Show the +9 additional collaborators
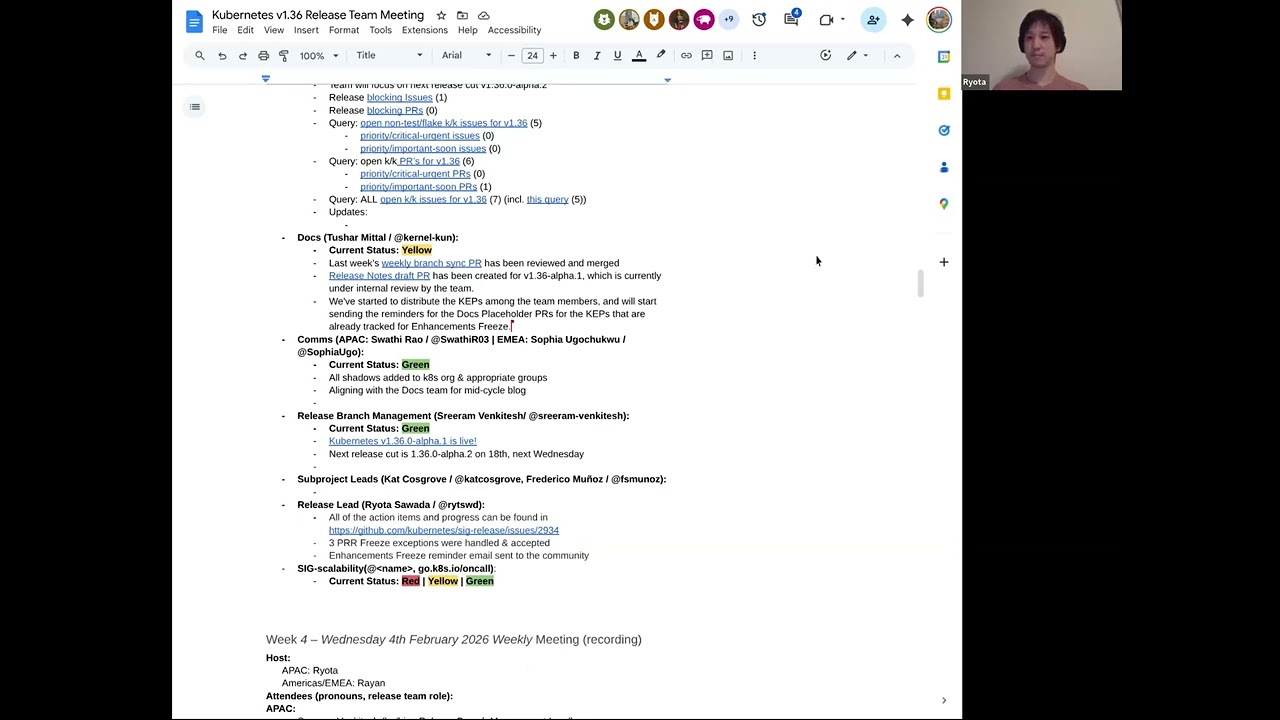 (x=728, y=19)
